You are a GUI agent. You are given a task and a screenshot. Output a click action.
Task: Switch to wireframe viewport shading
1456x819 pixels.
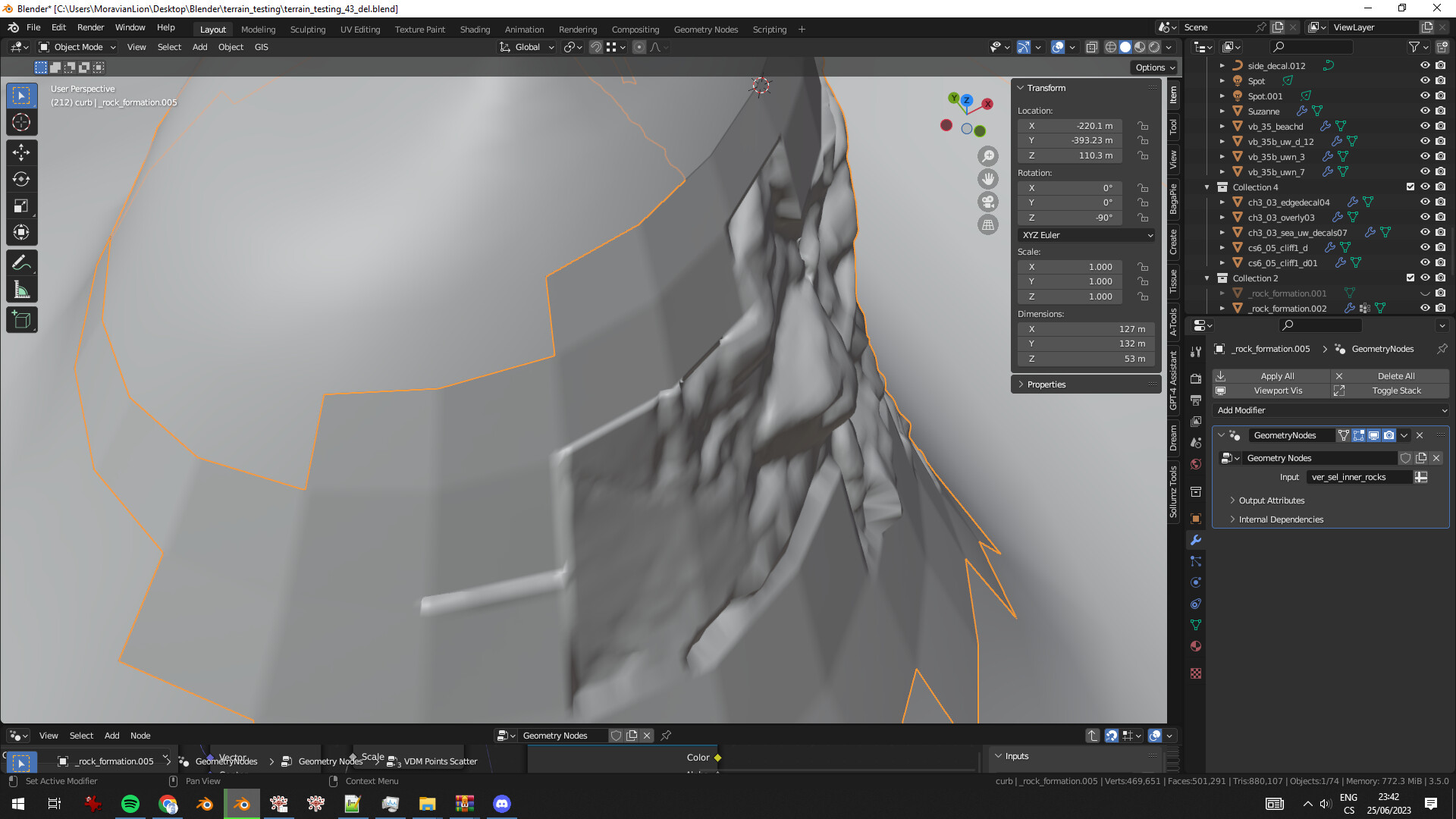(x=1111, y=47)
